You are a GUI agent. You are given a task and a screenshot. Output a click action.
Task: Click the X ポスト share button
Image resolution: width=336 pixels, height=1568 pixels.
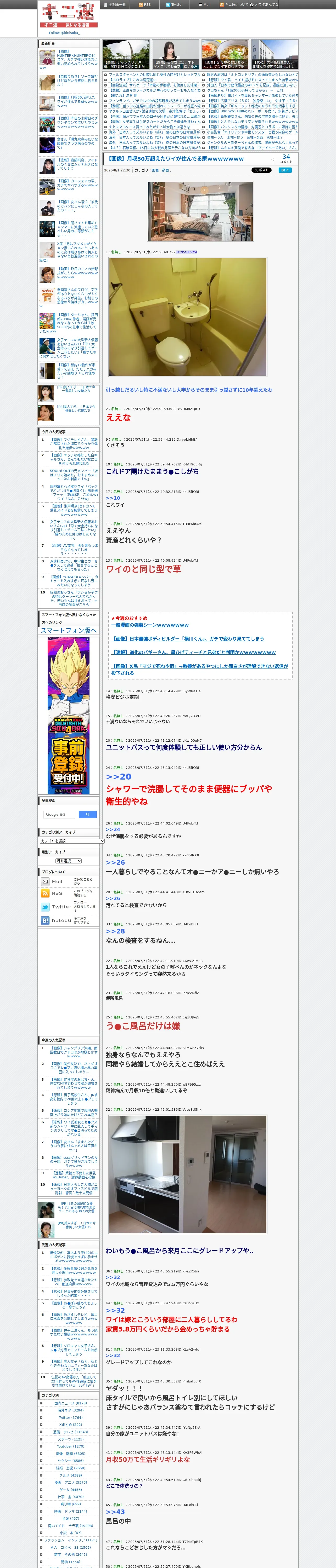coord(262,170)
